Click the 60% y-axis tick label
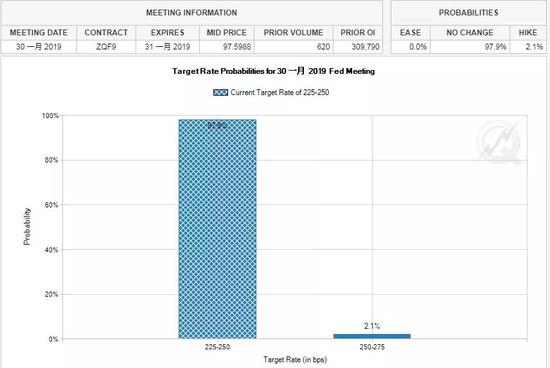Viewport: 550px width, 368px height. point(51,205)
